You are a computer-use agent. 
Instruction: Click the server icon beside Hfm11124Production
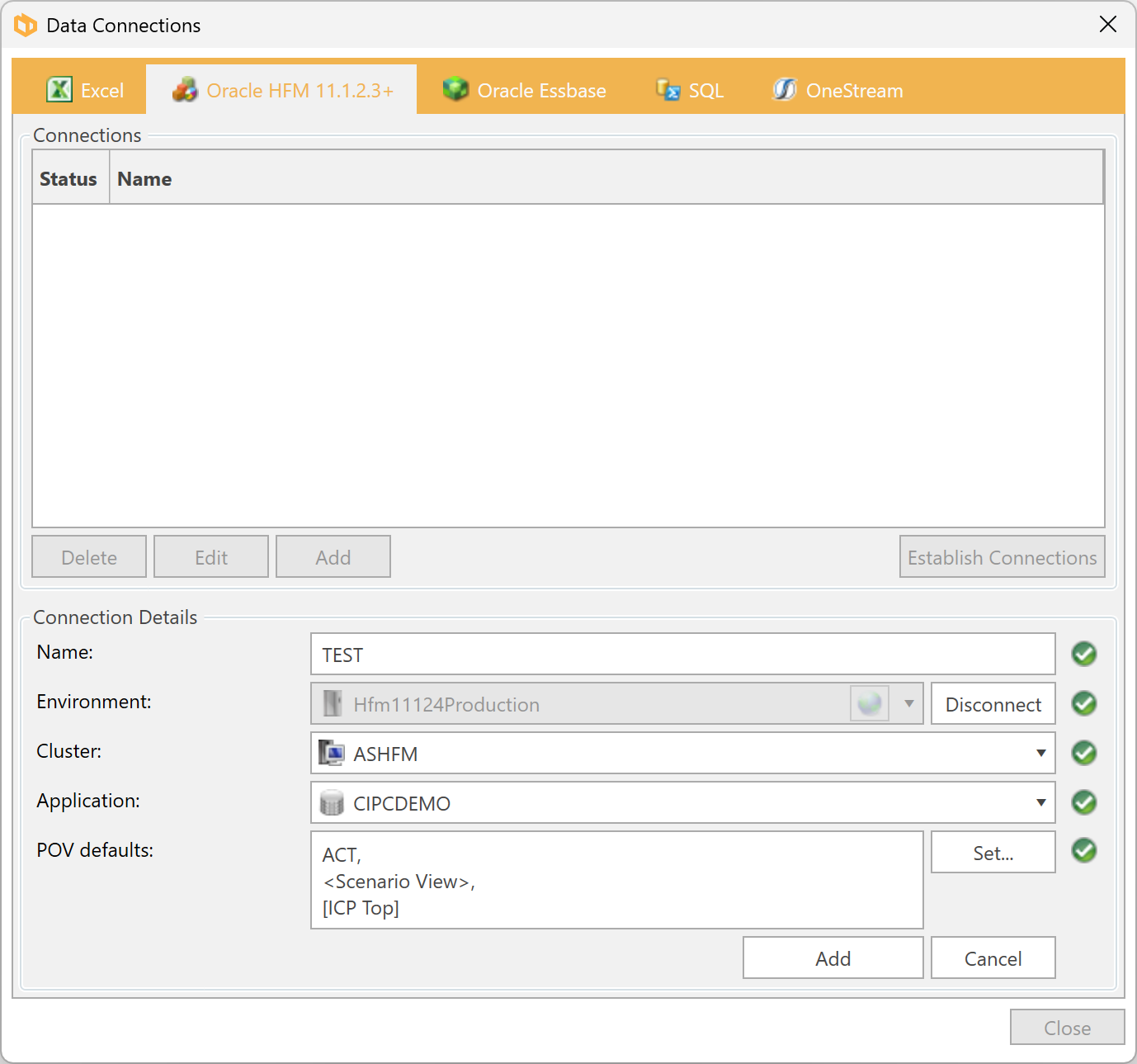click(x=333, y=703)
